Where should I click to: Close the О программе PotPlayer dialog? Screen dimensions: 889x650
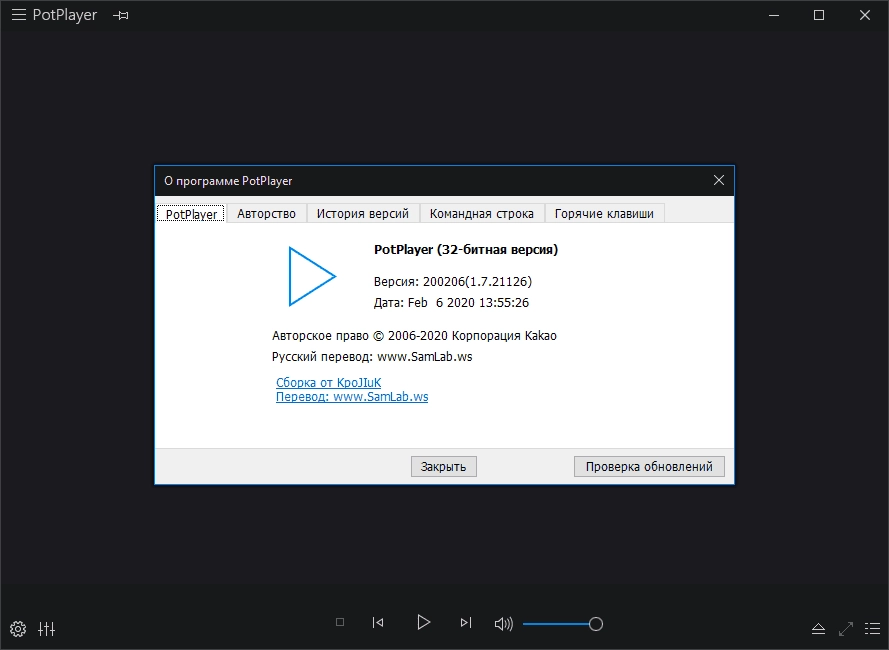click(x=719, y=180)
